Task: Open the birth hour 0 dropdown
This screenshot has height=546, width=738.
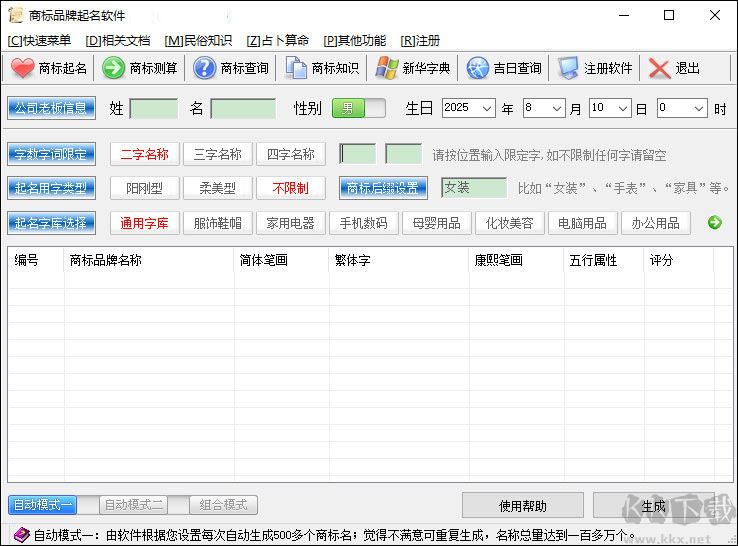Action: [x=699, y=108]
